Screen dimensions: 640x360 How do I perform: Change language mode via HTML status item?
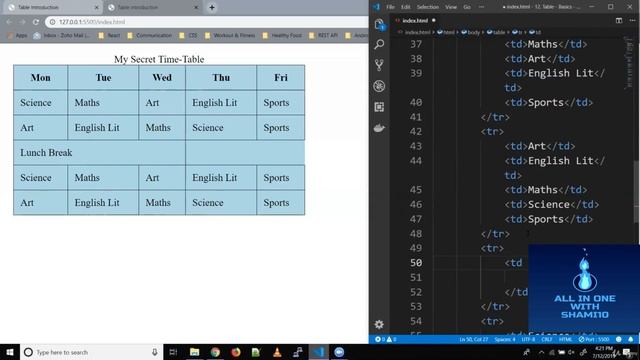pos(565,339)
